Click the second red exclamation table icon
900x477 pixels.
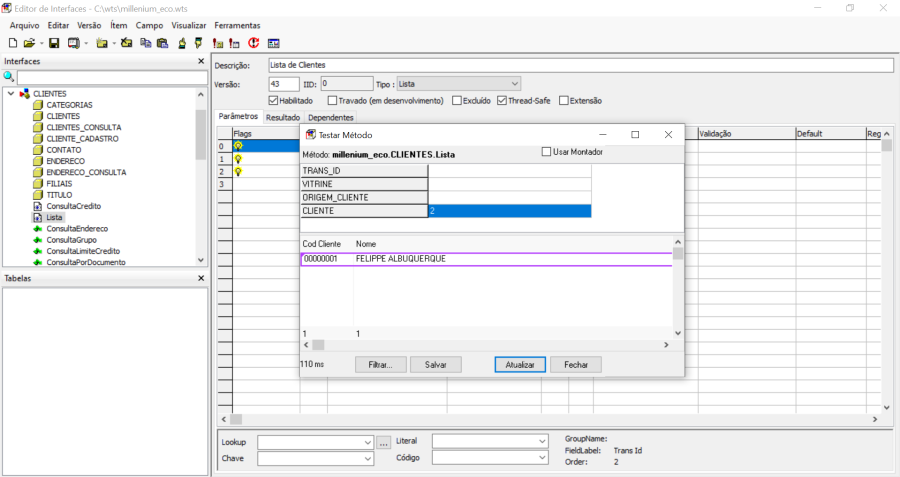[x=234, y=43]
